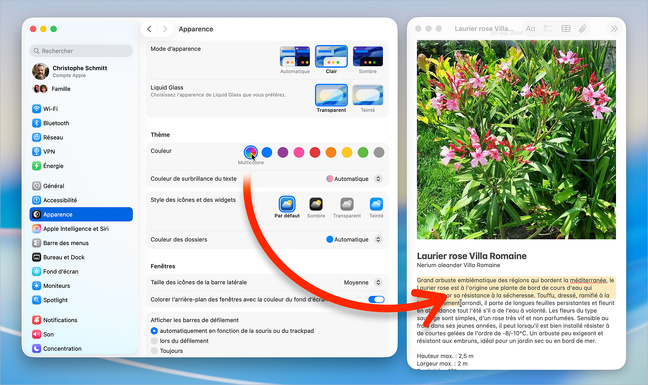
Task: Open sidebar icon size Moyenne dropdown
Action: click(x=362, y=282)
